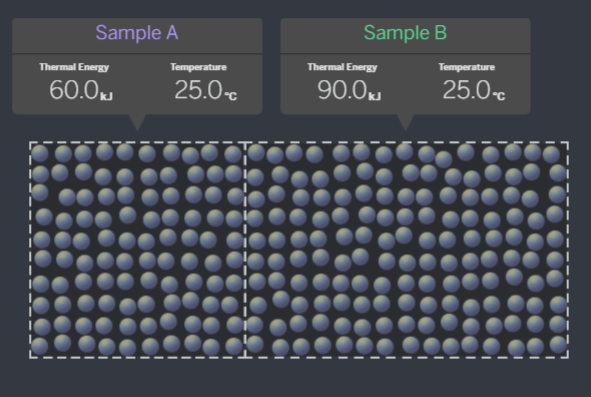
Task: Select Sample B's 90.0 thermal energy value
Action: click(342, 90)
